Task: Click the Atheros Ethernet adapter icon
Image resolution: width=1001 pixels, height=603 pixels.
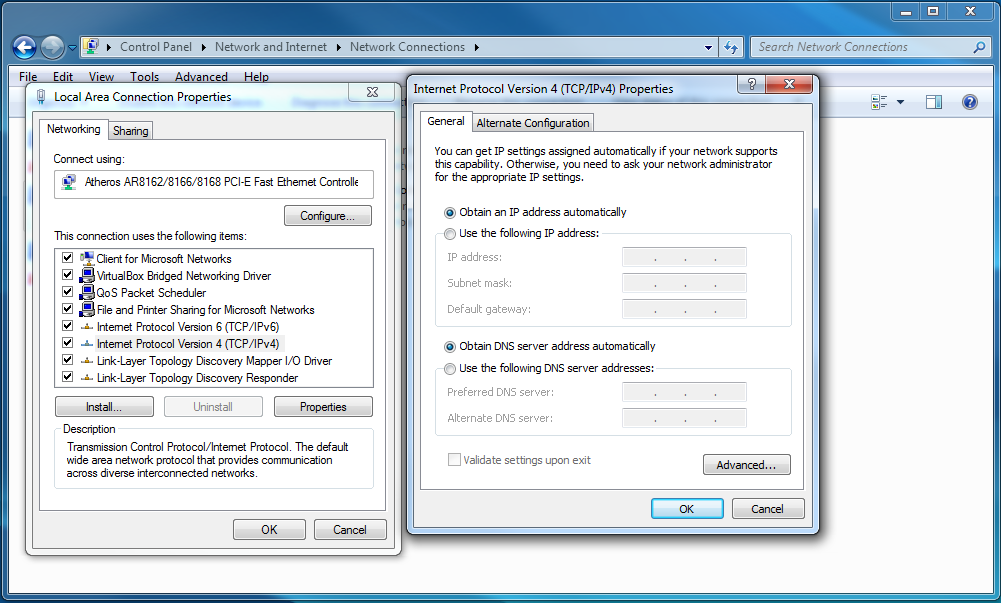Action: [x=68, y=182]
